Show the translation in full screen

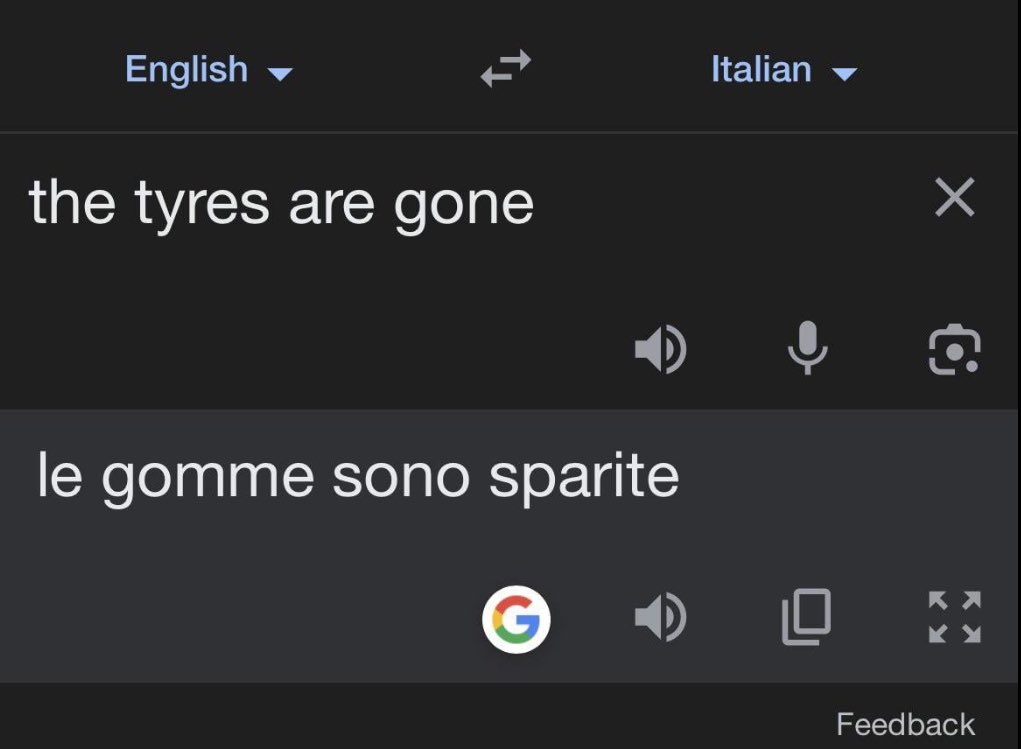(955, 617)
